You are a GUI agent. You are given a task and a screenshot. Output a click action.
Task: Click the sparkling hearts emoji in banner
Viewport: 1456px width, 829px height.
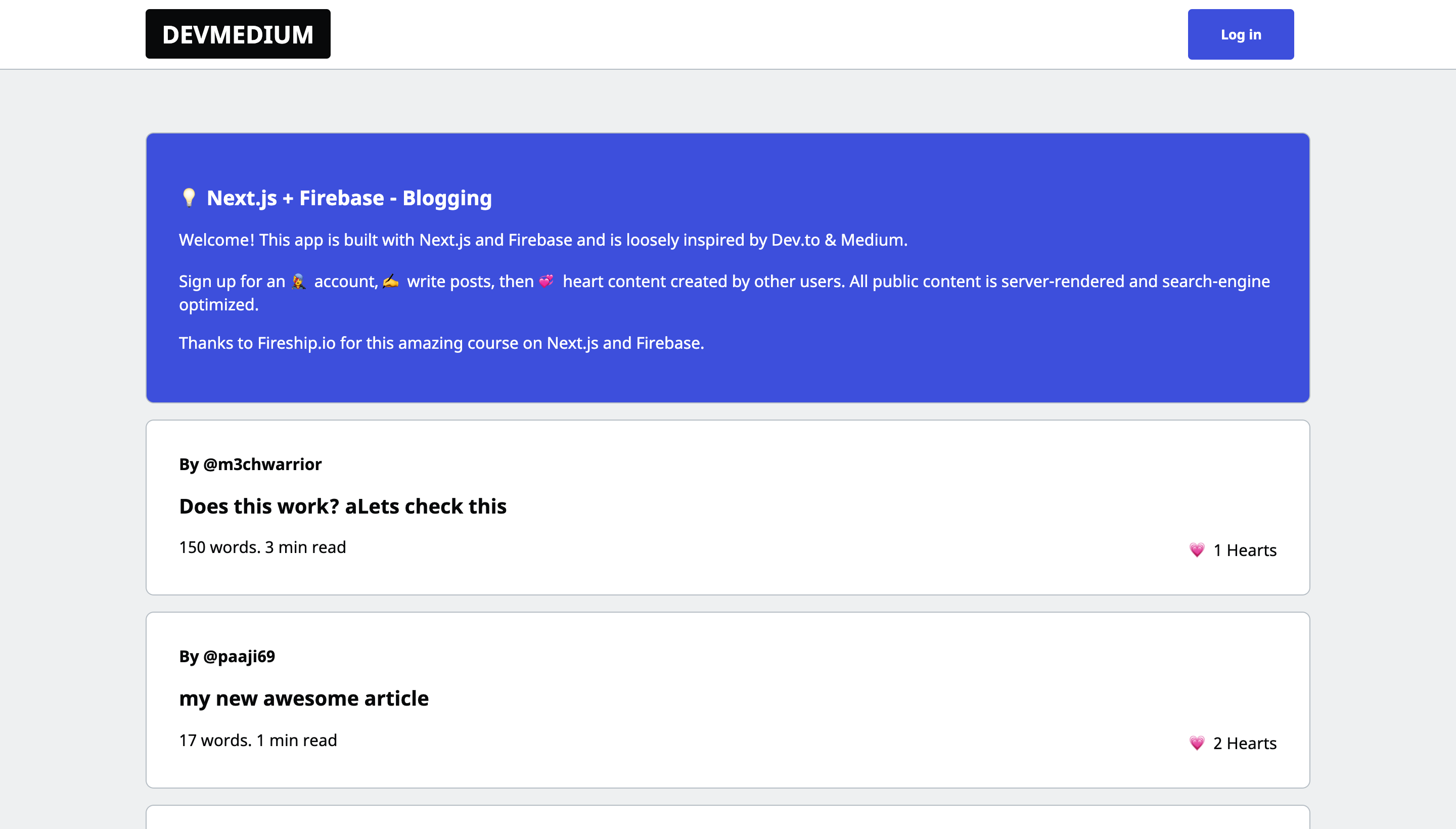[x=546, y=281]
